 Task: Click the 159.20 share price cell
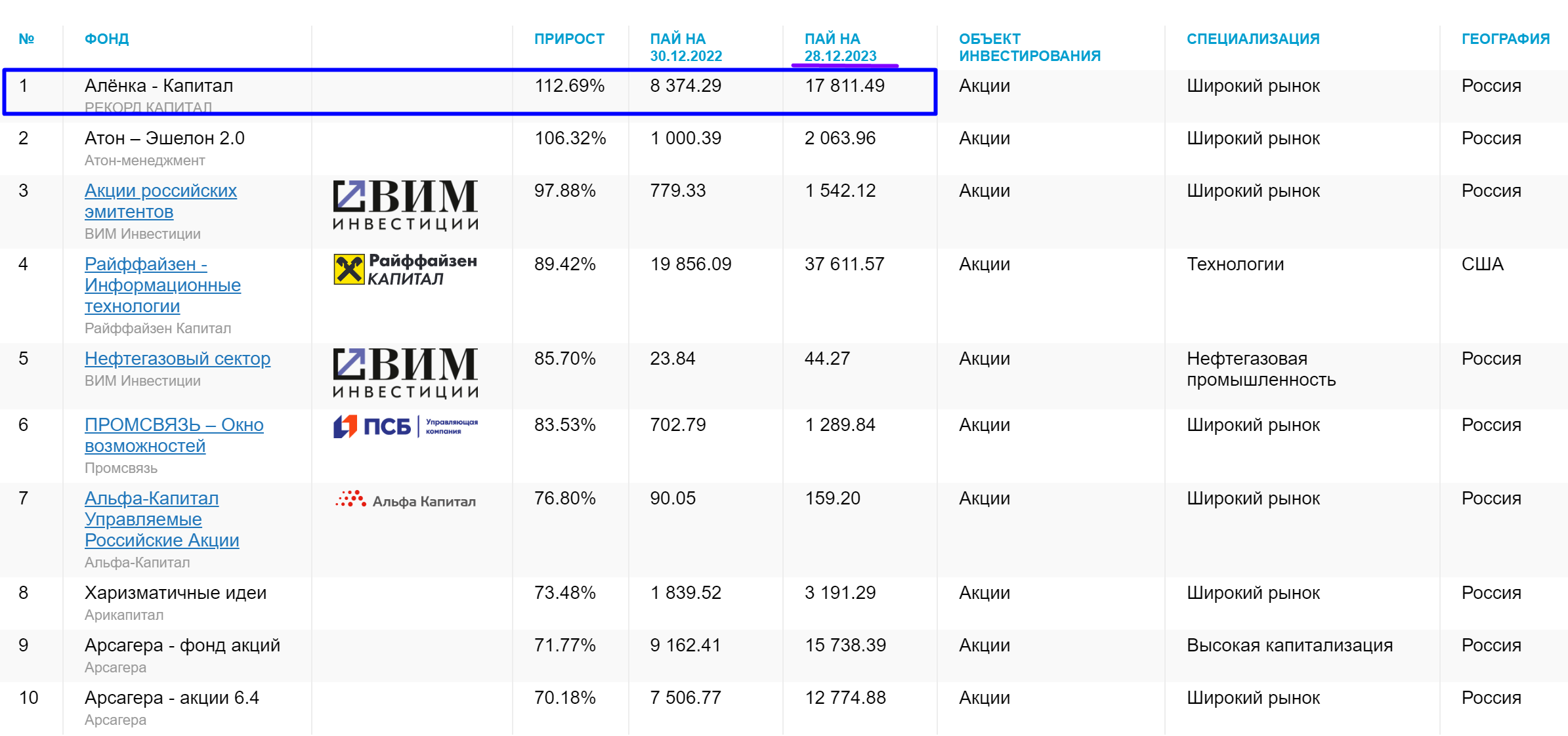832,499
